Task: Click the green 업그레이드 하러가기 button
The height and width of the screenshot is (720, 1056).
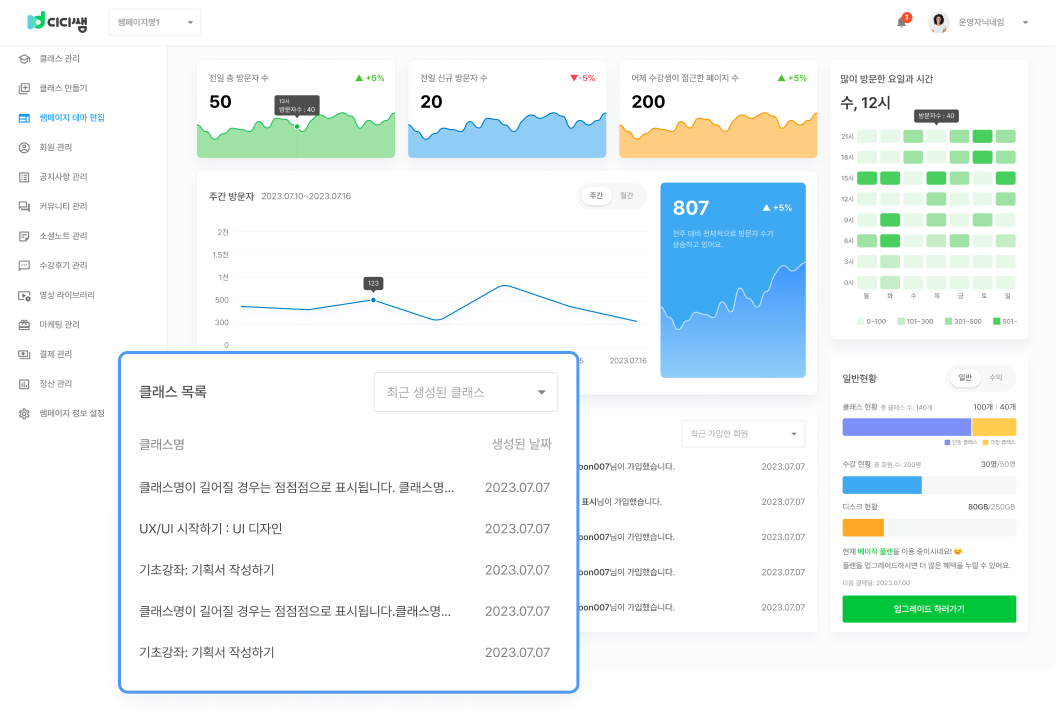Action: (929, 609)
